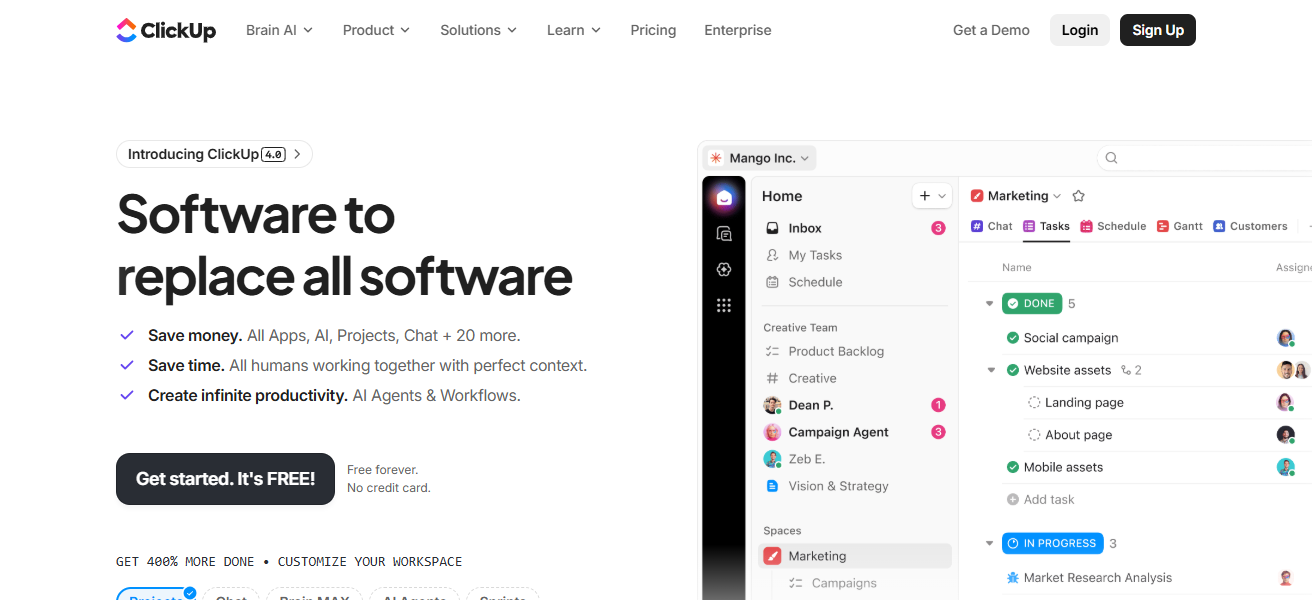The height and width of the screenshot is (600, 1312).
Task: Toggle the Mobile assets status checkmark
Action: pos(1013,467)
